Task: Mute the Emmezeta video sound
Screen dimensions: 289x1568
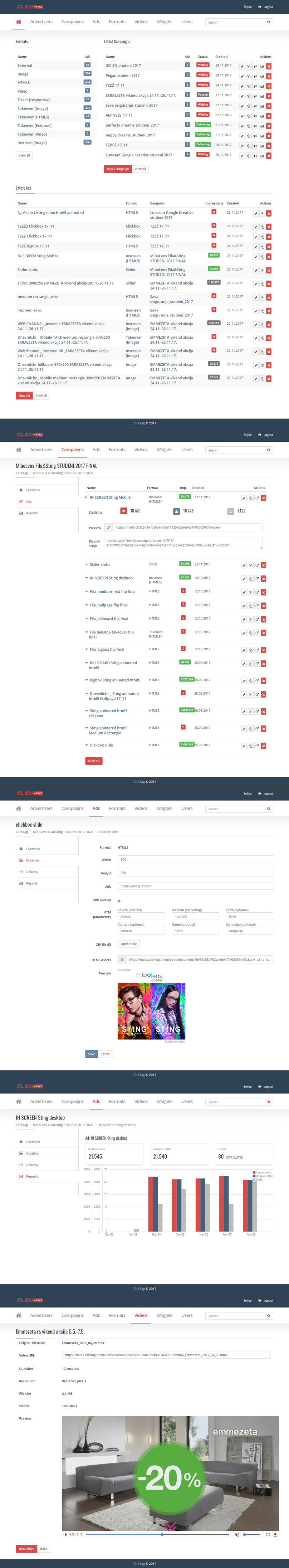Action: click(x=237, y=1534)
